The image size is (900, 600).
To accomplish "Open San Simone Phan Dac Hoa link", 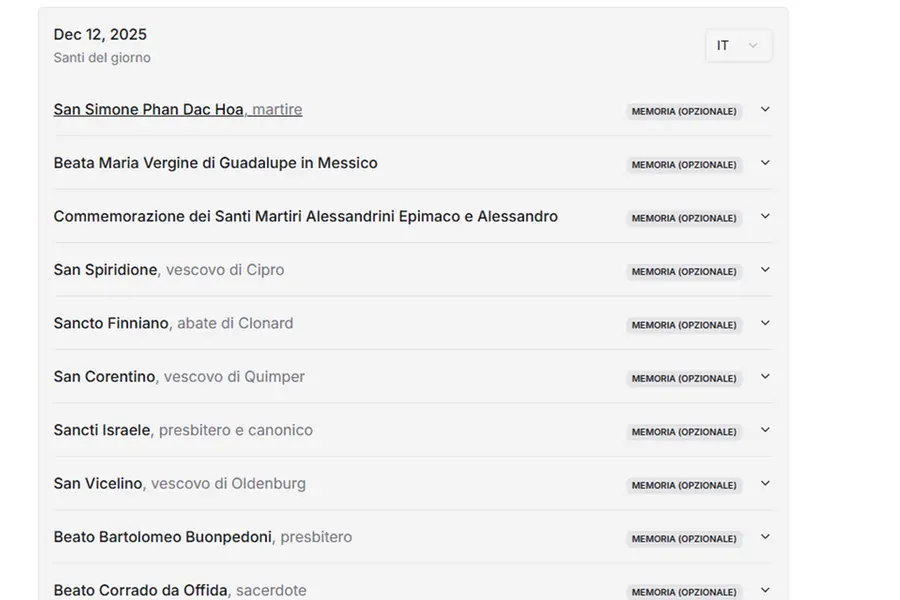I will [148, 110].
